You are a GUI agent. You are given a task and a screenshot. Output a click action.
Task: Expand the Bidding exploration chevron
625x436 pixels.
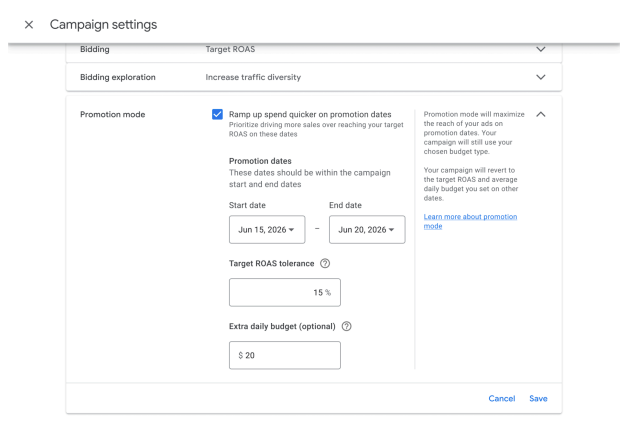[540, 77]
